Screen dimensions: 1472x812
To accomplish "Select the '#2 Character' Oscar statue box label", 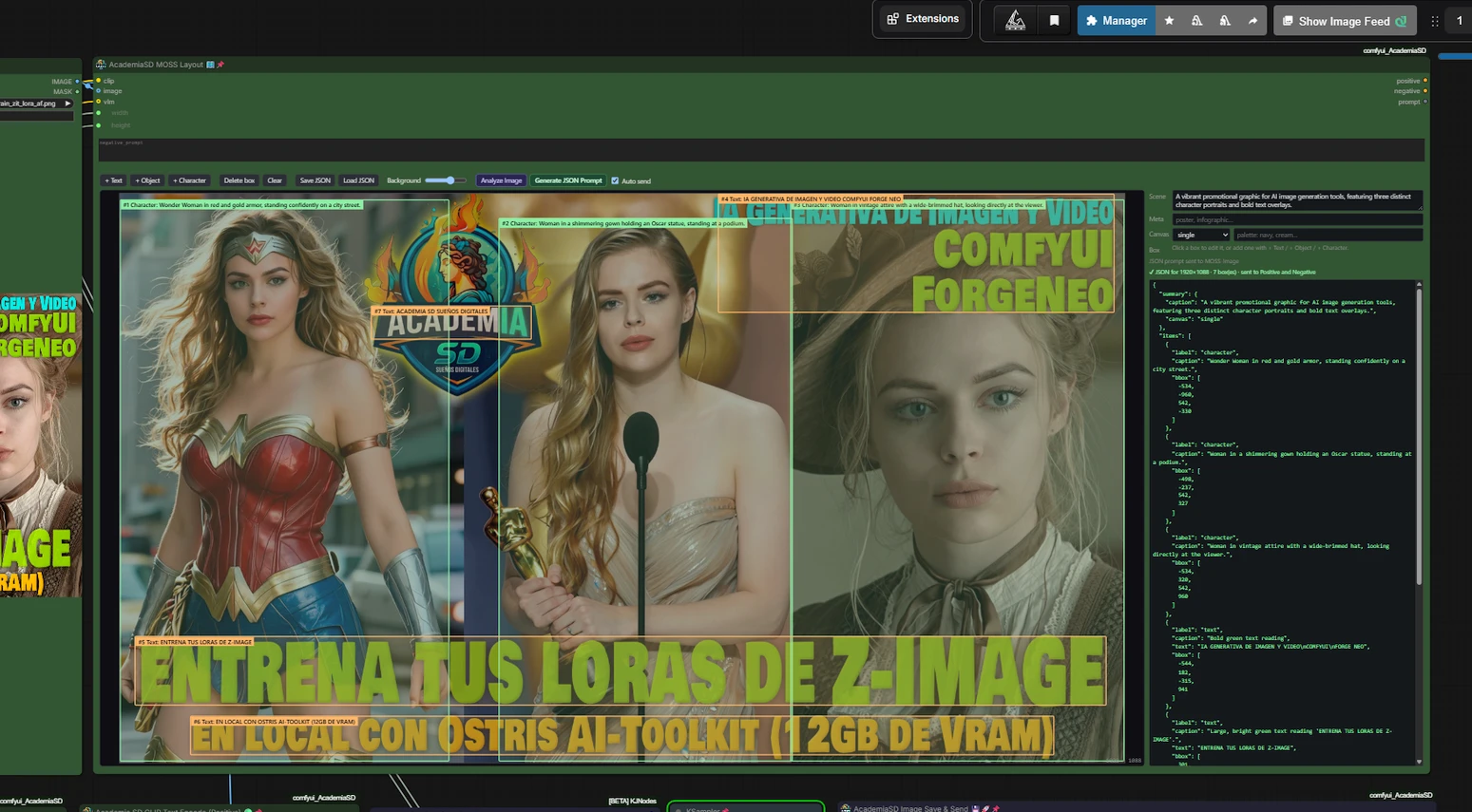I will pyautogui.click(x=623, y=223).
